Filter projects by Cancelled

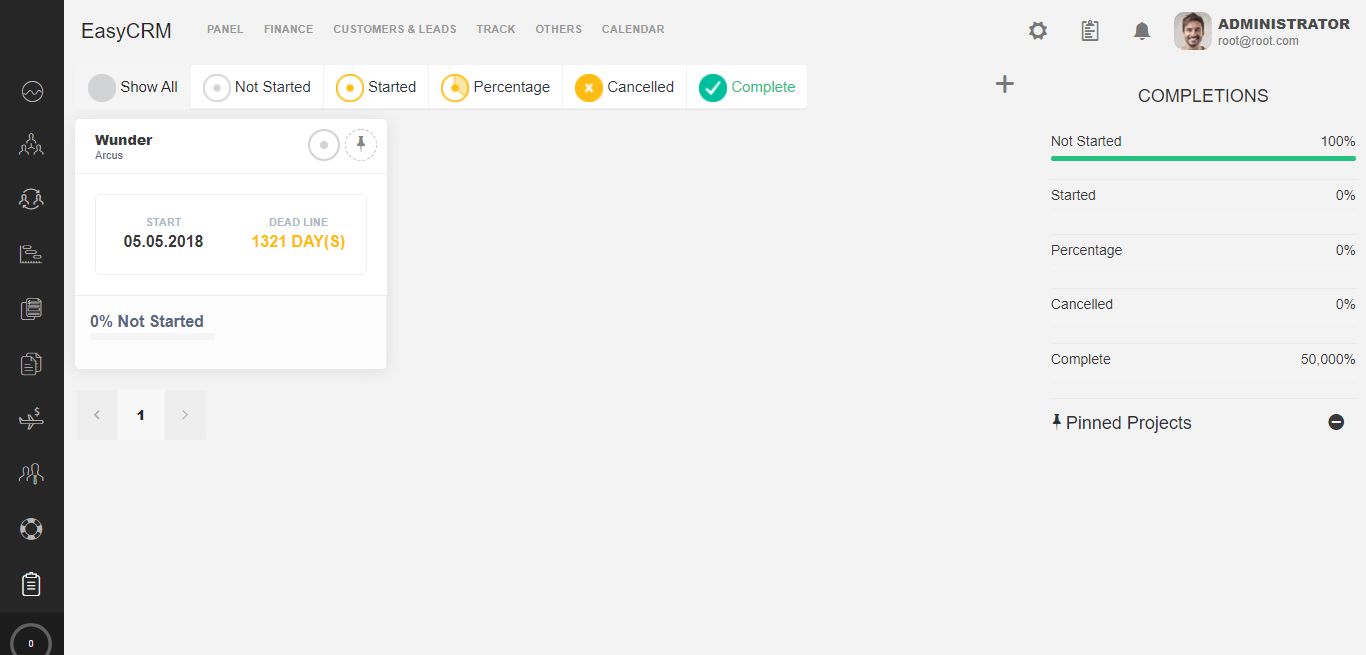tap(624, 87)
